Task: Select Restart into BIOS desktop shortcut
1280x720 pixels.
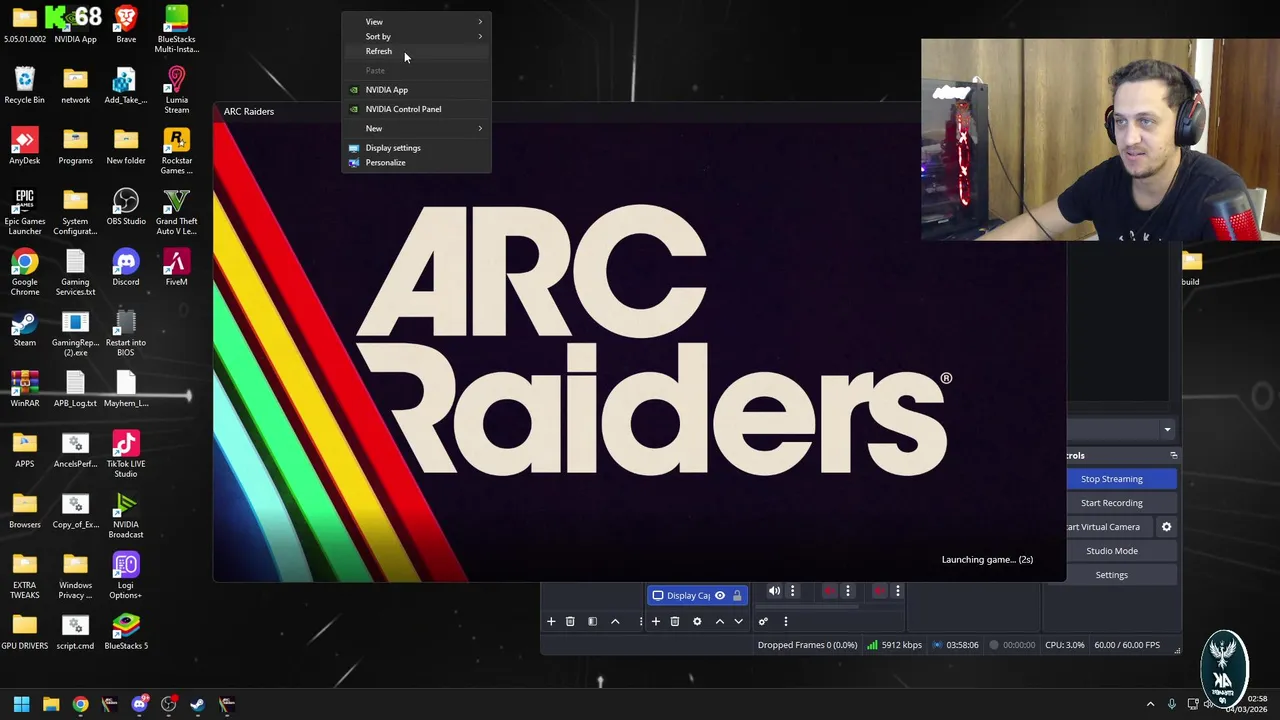Action: [126, 333]
